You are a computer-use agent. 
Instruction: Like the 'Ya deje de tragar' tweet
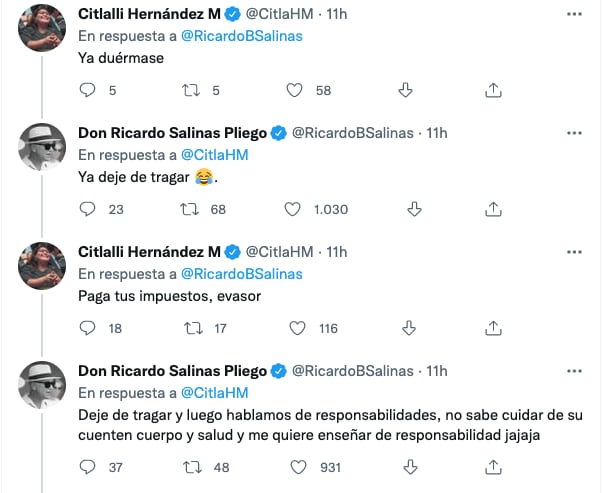coord(293,209)
